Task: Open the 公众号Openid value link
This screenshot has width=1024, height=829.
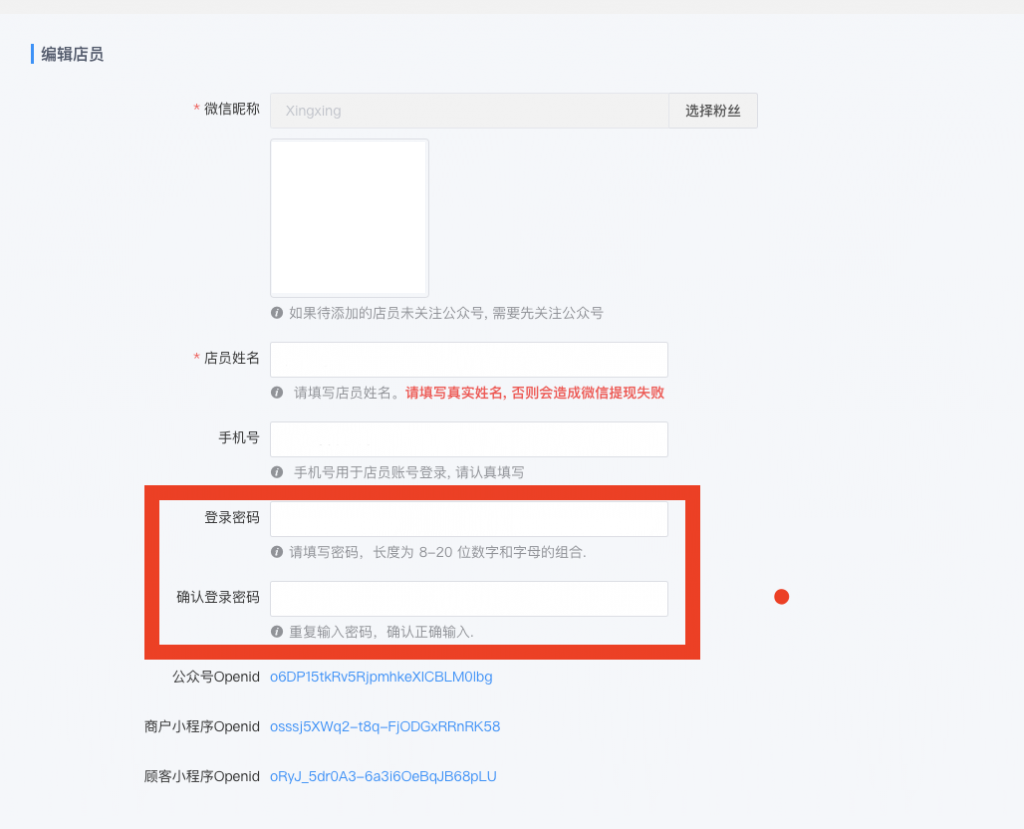Action: pyautogui.click(x=381, y=677)
